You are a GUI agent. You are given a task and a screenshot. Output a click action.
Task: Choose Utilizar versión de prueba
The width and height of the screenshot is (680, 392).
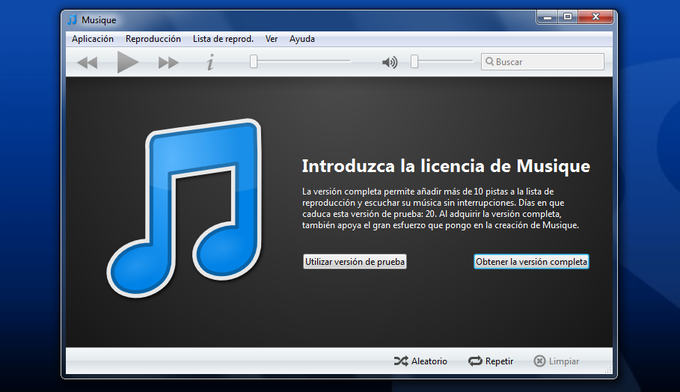(x=355, y=261)
